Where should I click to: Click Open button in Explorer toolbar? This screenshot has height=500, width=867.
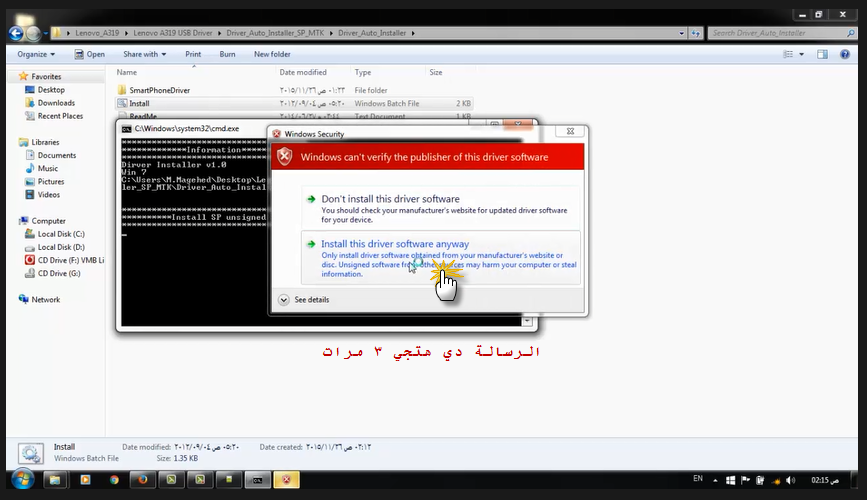[x=90, y=54]
